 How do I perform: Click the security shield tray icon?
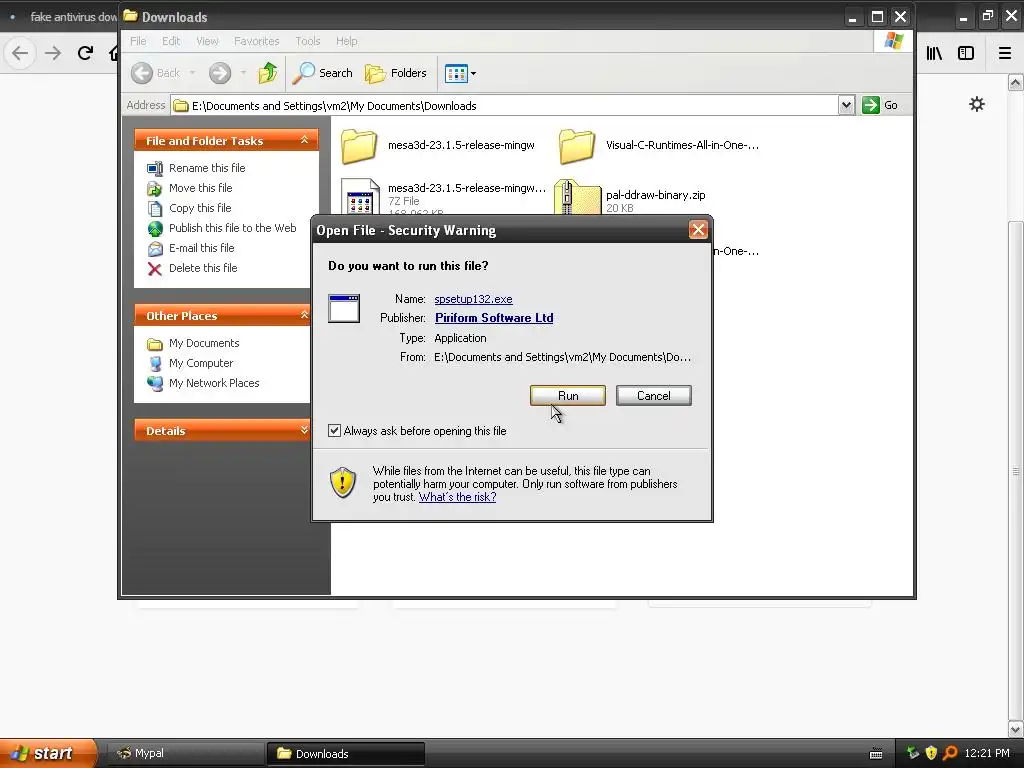click(x=931, y=753)
